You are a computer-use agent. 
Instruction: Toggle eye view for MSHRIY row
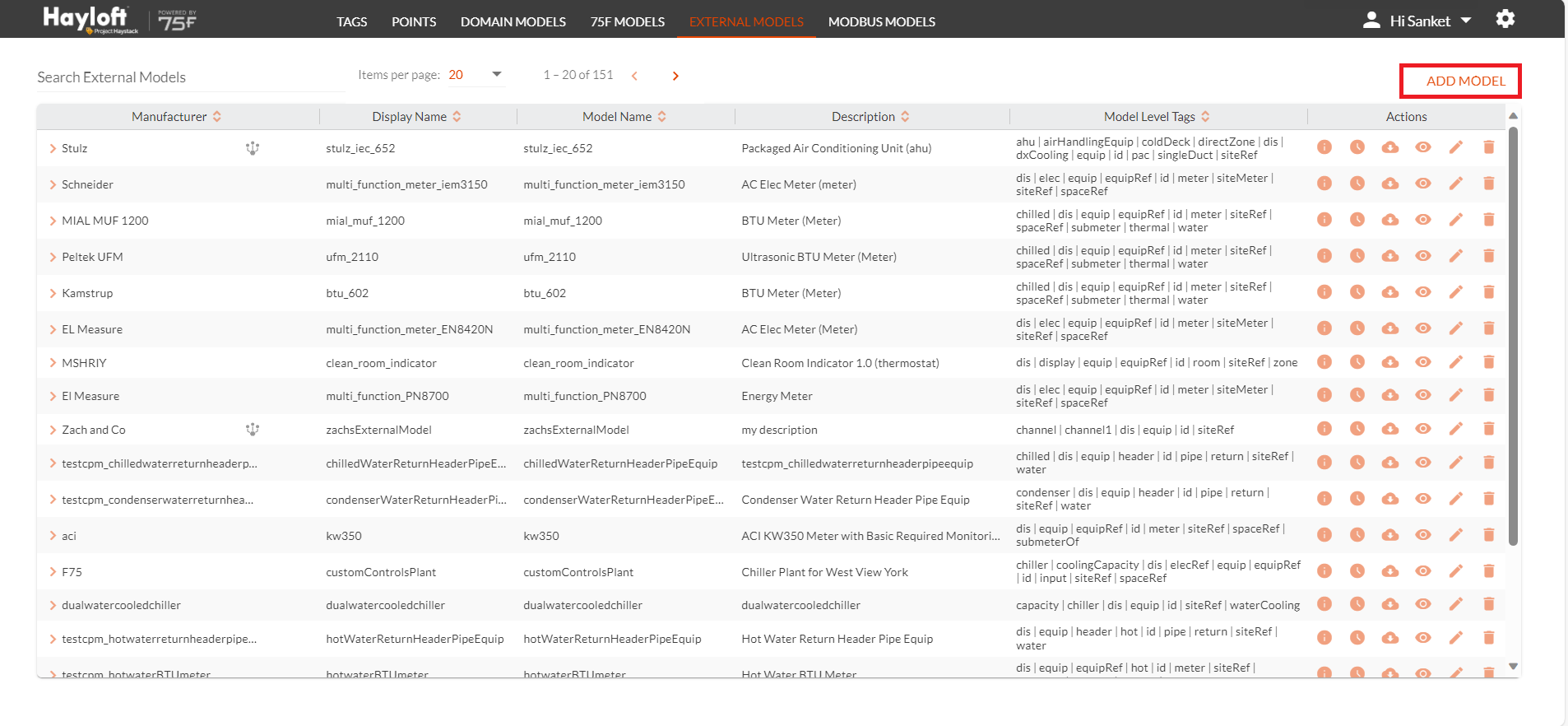(1423, 362)
